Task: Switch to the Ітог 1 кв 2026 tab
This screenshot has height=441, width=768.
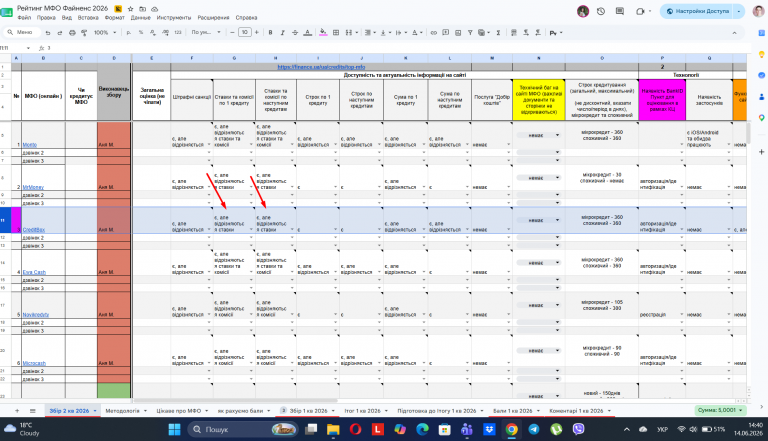Action: tap(362, 411)
